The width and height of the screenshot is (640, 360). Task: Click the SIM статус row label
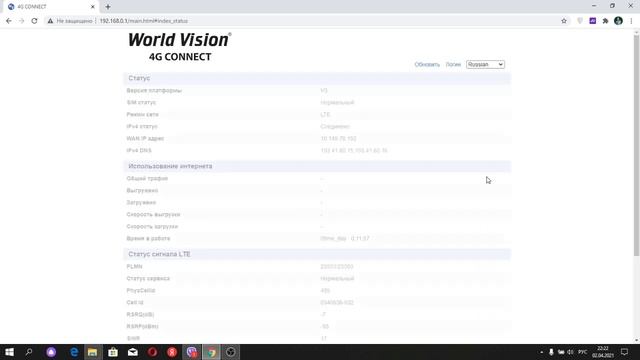tap(141, 102)
